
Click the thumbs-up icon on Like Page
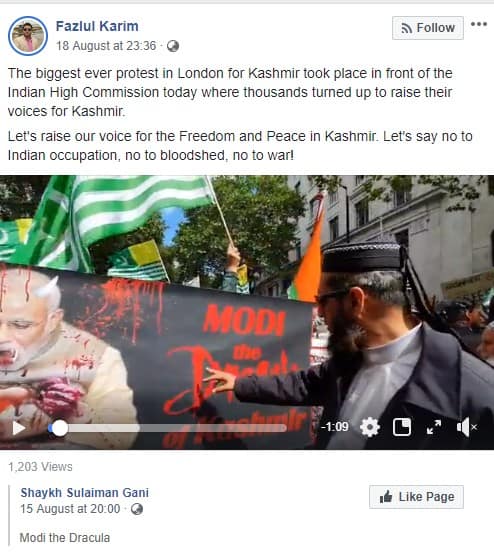tap(386, 496)
